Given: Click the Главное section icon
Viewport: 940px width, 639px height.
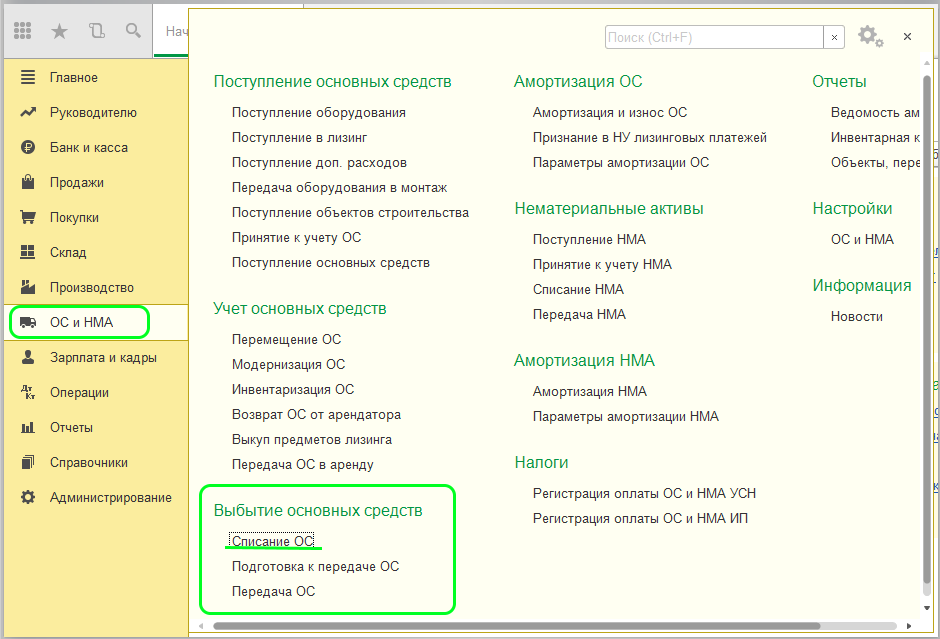Looking at the screenshot, I should [x=28, y=77].
